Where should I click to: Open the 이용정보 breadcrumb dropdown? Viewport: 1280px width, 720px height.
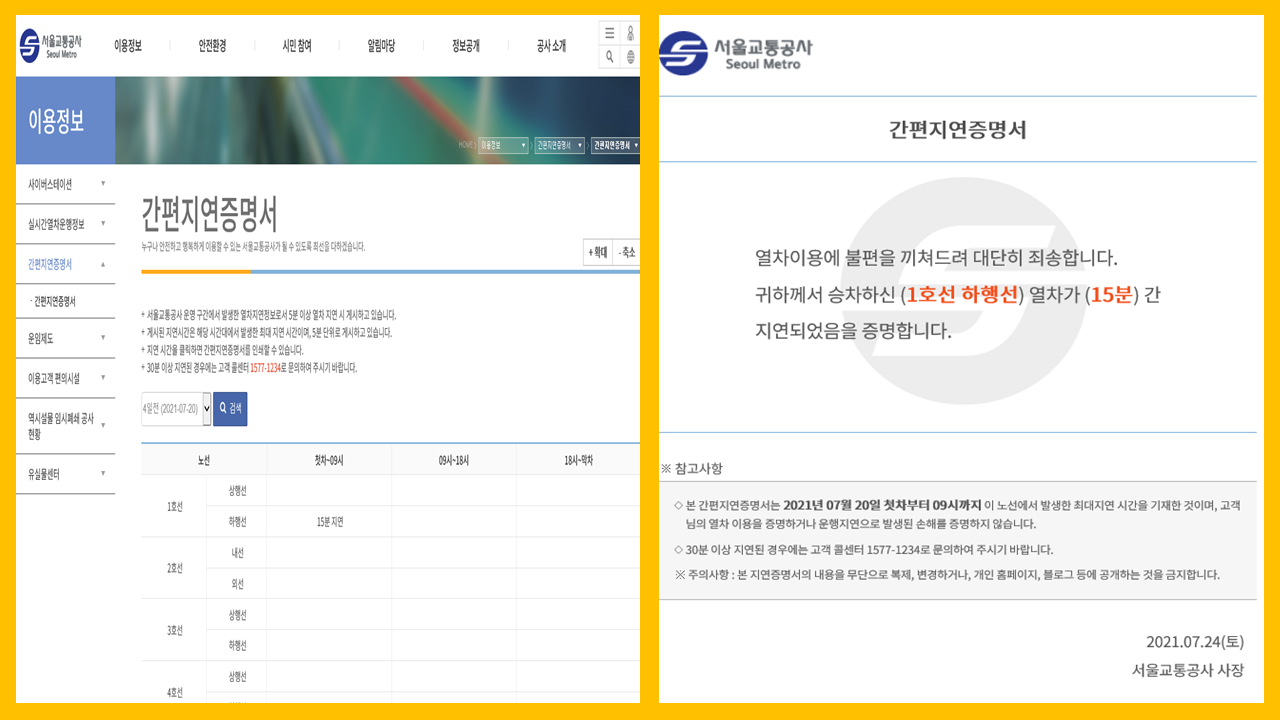tap(503, 145)
